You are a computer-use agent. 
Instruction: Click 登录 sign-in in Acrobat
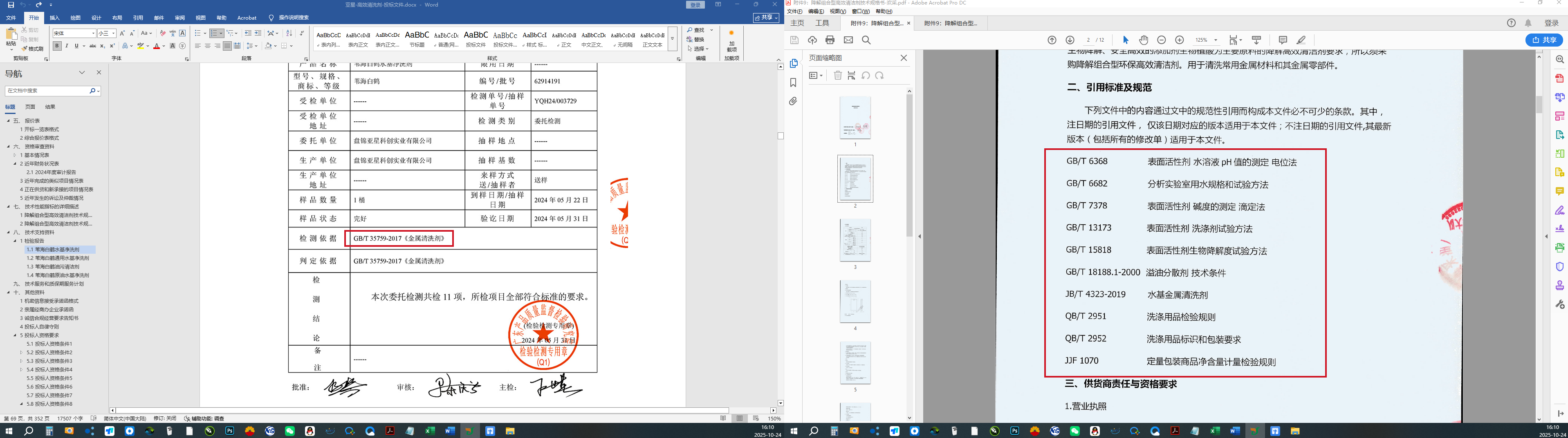(1552, 23)
